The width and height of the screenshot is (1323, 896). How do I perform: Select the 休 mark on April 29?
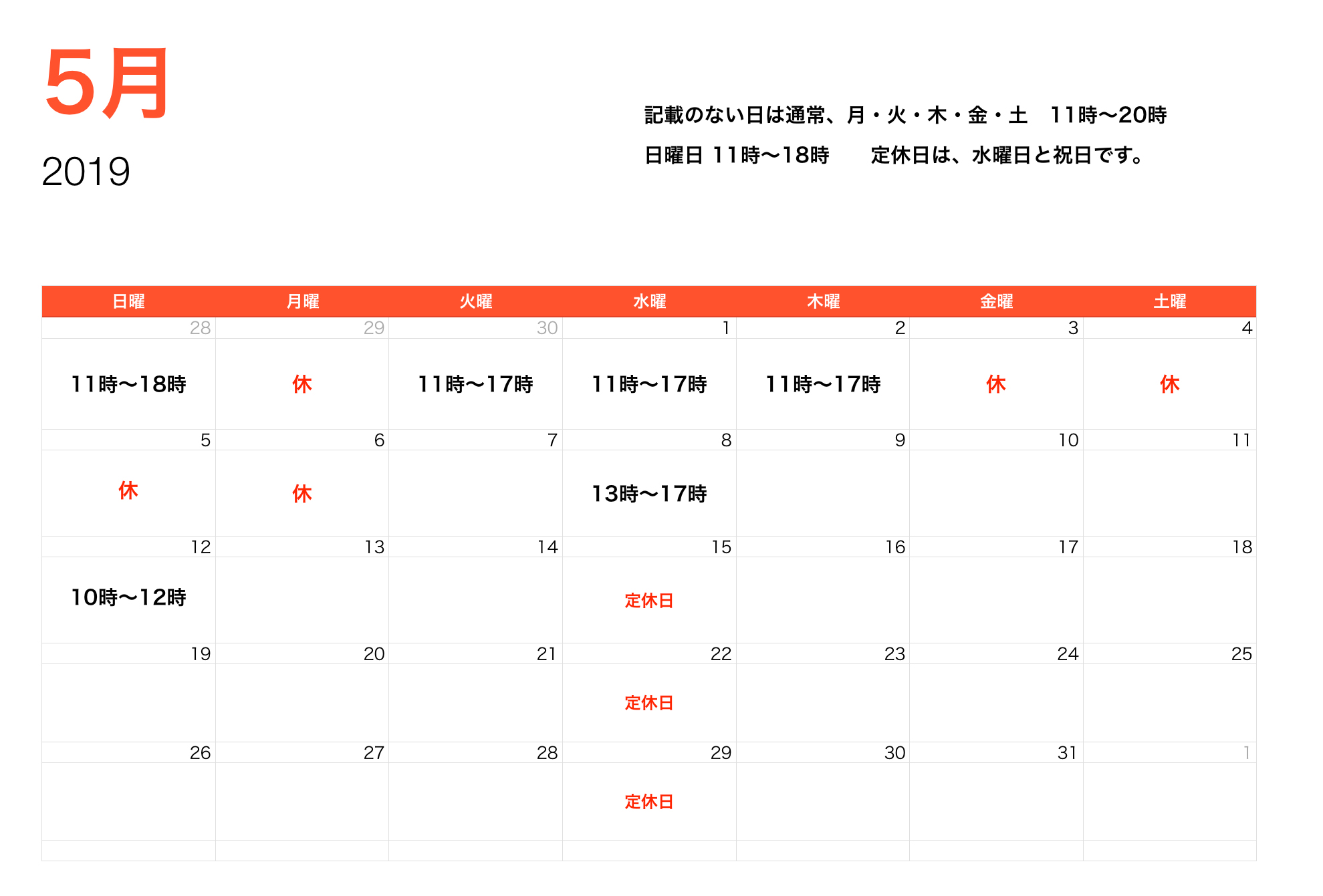tap(302, 384)
